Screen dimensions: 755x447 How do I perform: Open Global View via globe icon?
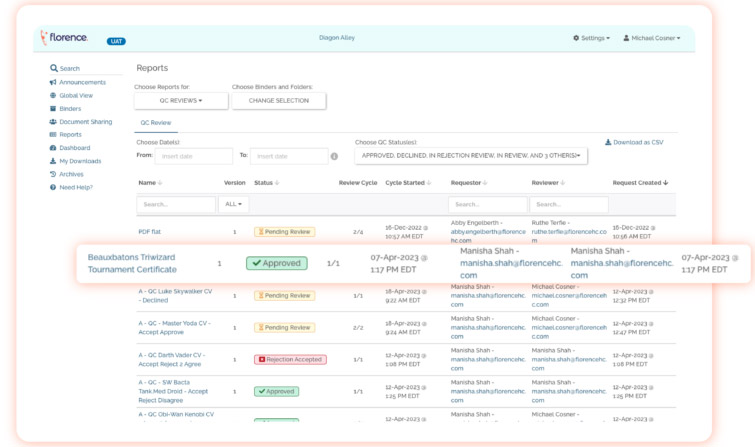(54, 95)
